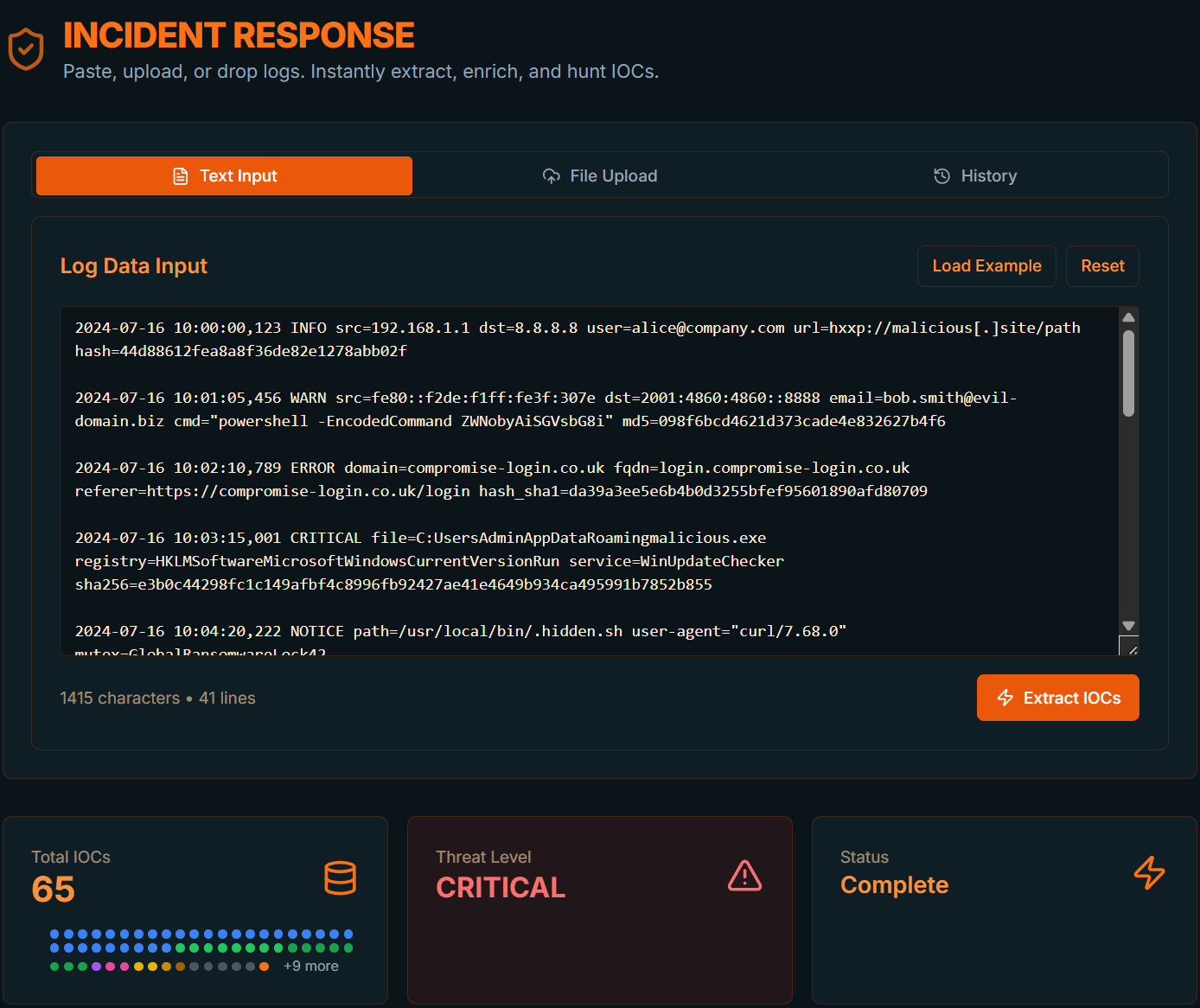The height and width of the screenshot is (1008, 1200).
Task: Click the log textarea scrollbar thumb
Action: (1128, 373)
